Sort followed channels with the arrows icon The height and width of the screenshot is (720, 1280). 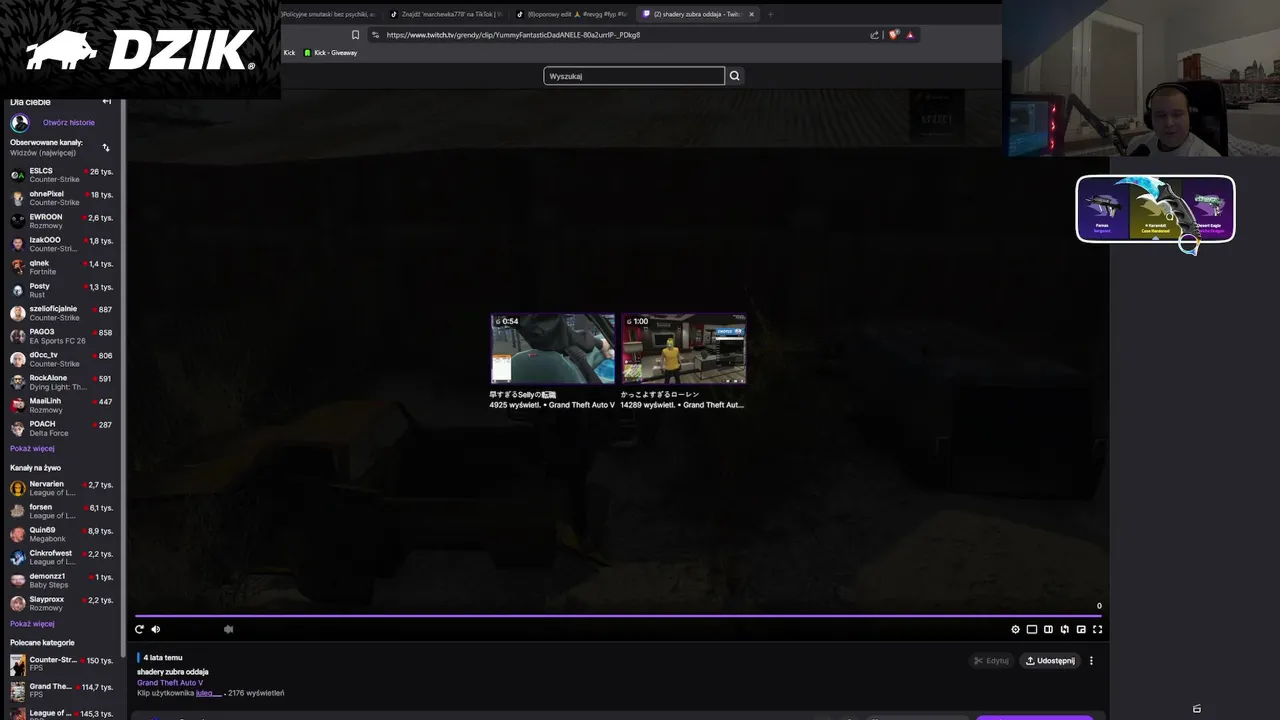[x=106, y=147]
